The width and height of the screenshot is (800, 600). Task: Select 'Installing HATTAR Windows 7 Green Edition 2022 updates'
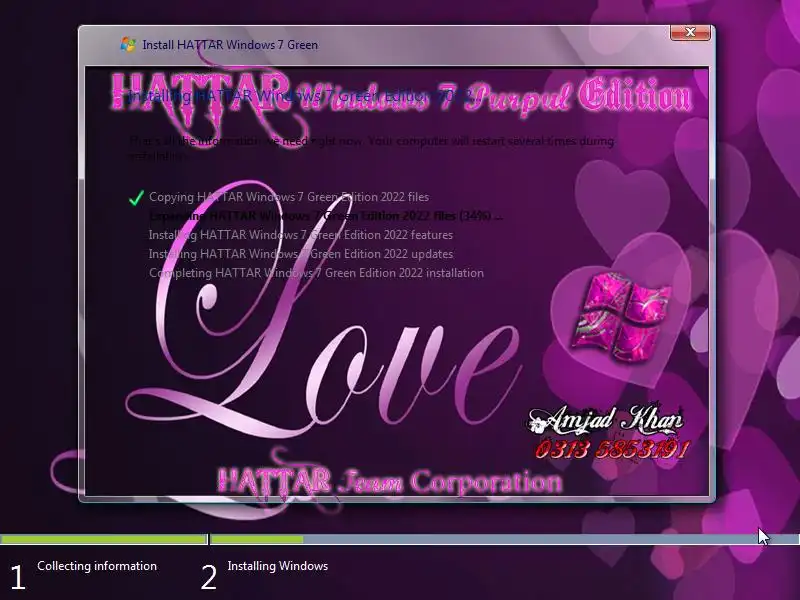301,254
